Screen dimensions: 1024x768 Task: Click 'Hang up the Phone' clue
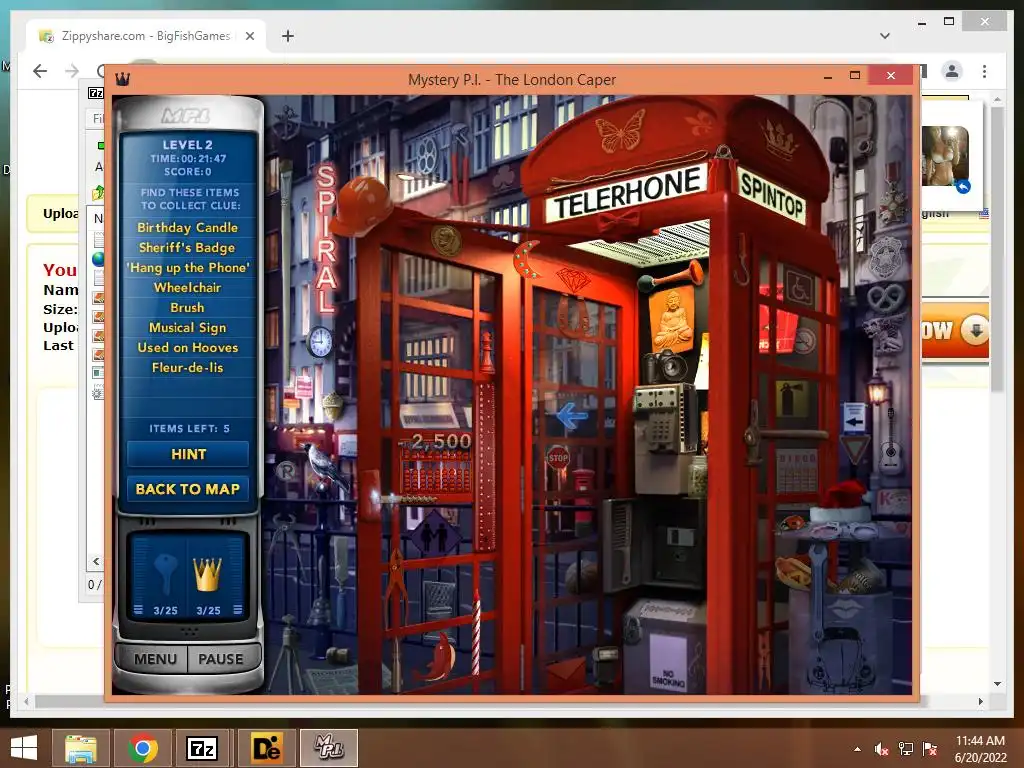point(187,267)
